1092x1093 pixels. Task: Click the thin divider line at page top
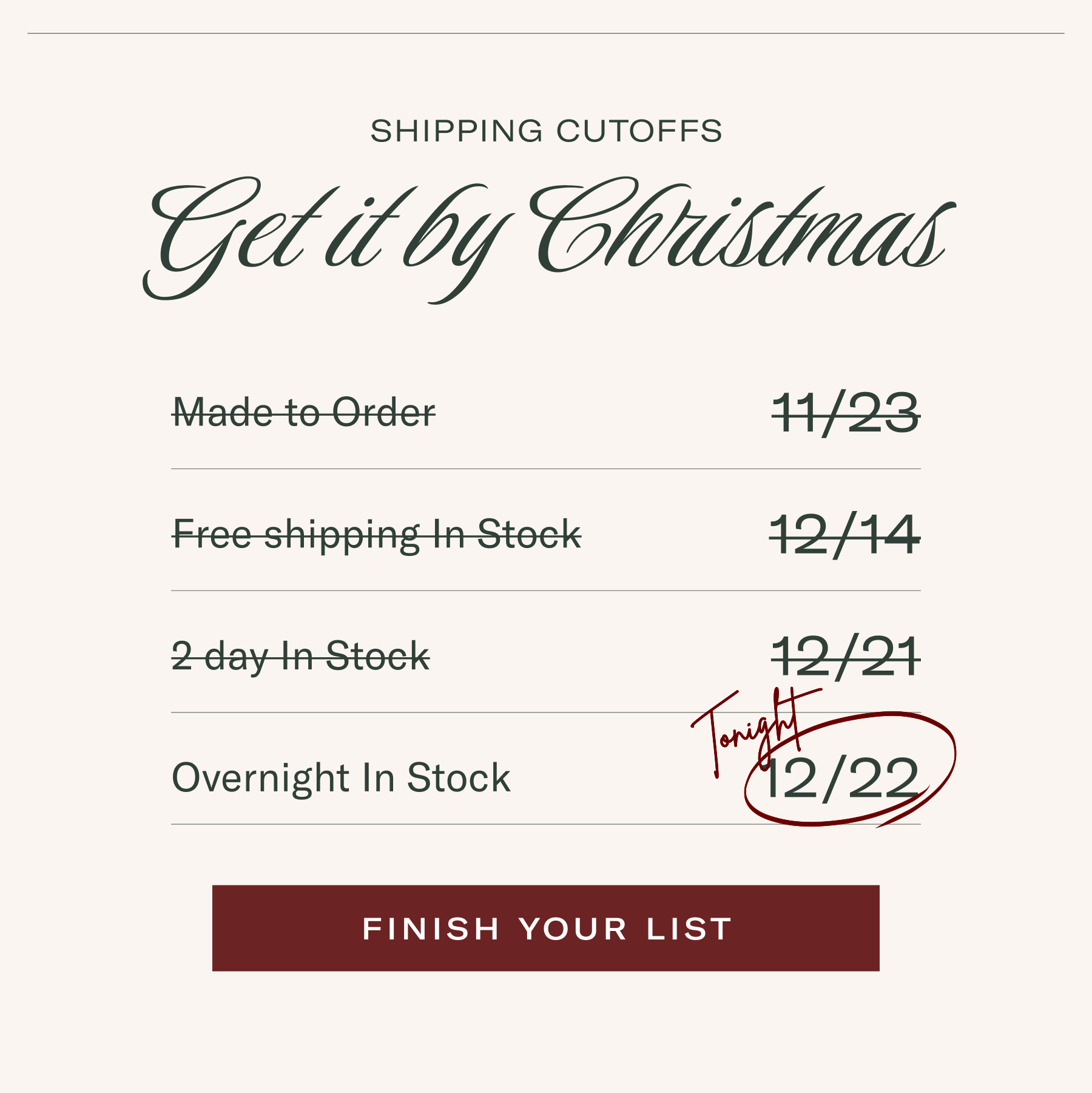pyautogui.click(x=546, y=33)
